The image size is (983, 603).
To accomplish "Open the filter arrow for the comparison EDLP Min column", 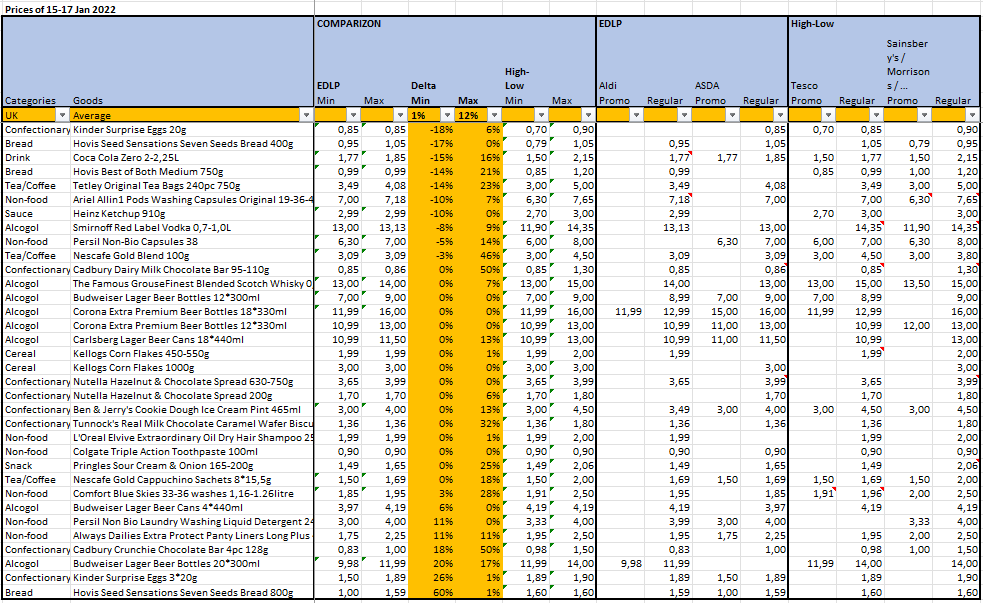I will click(x=354, y=115).
